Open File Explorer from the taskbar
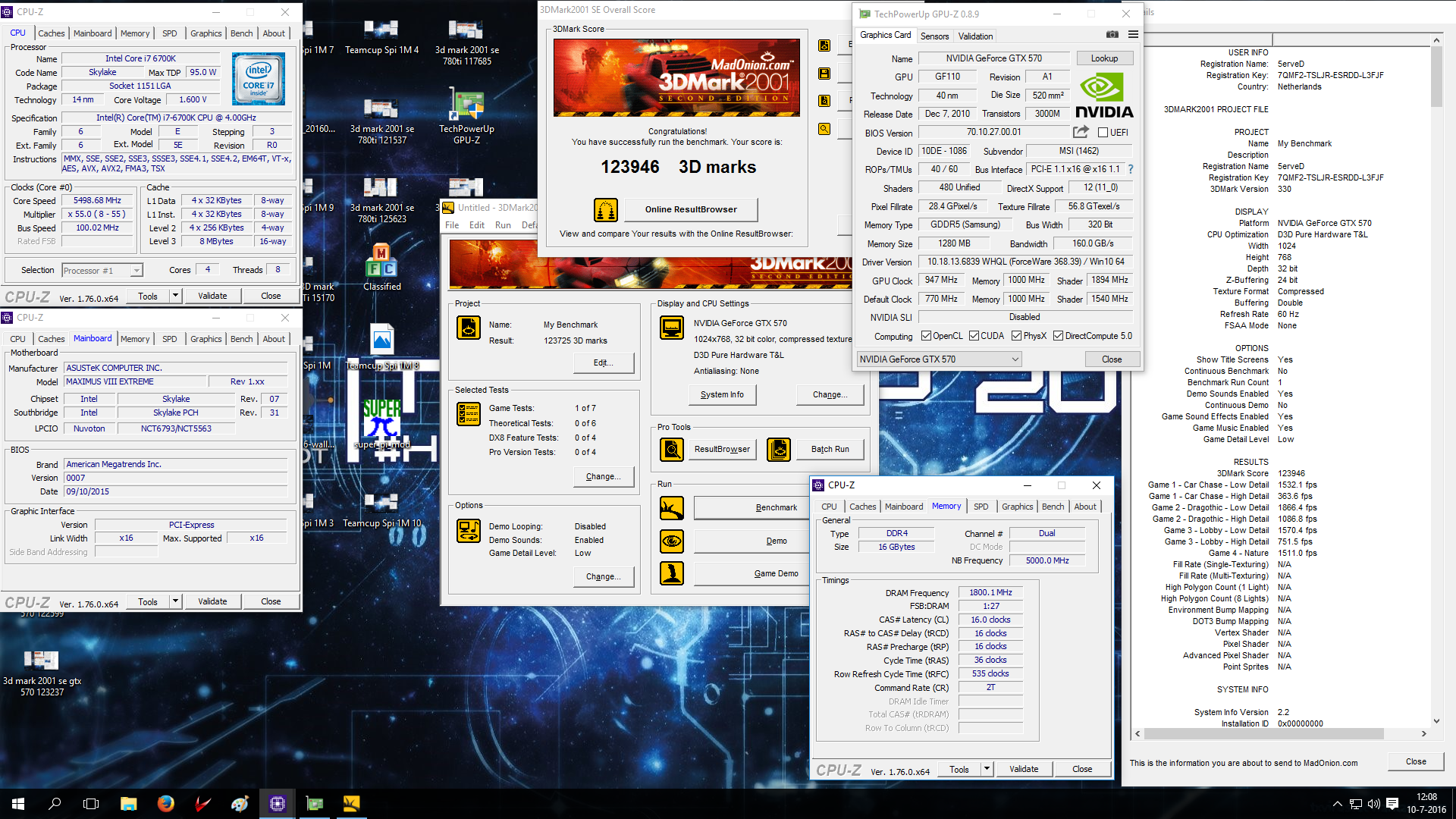1456x819 pixels. [128, 803]
